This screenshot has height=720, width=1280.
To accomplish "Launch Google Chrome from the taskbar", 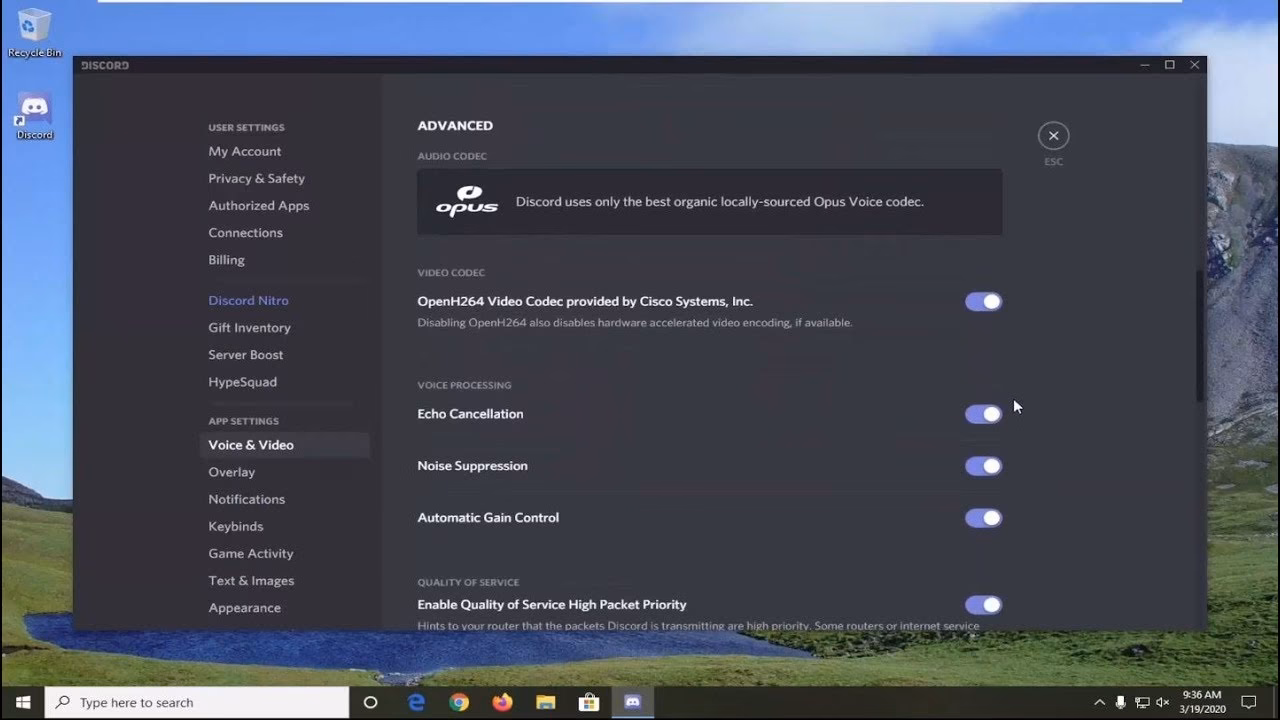I will [459, 702].
